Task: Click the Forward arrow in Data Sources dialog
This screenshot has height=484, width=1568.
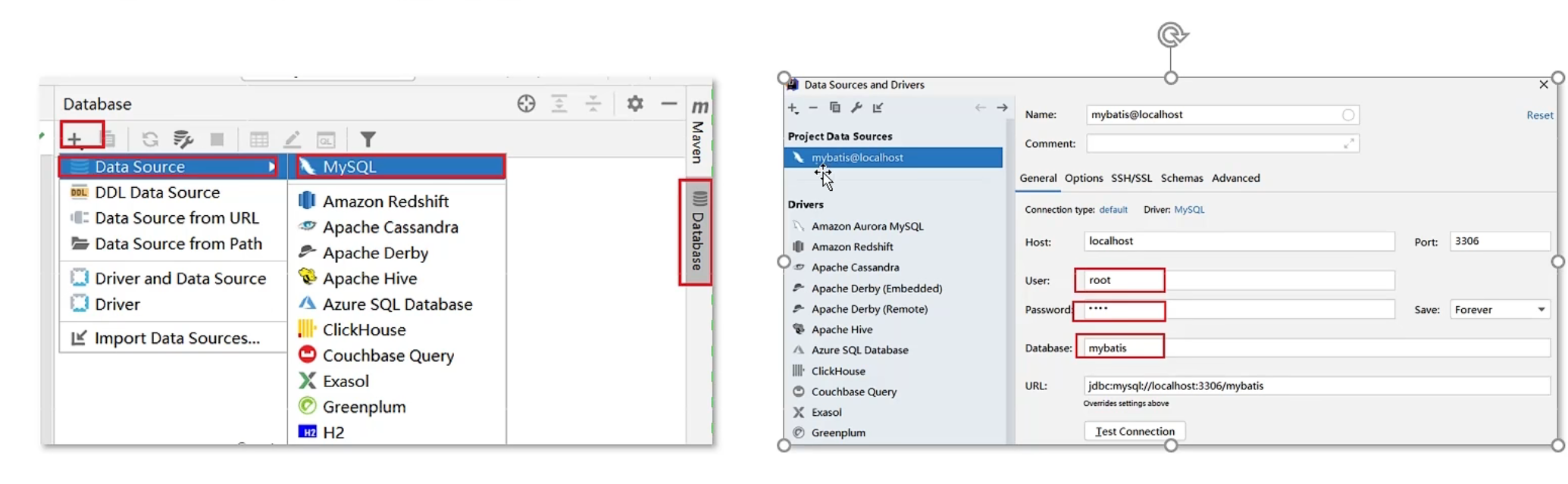Action: tap(1002, 108)
